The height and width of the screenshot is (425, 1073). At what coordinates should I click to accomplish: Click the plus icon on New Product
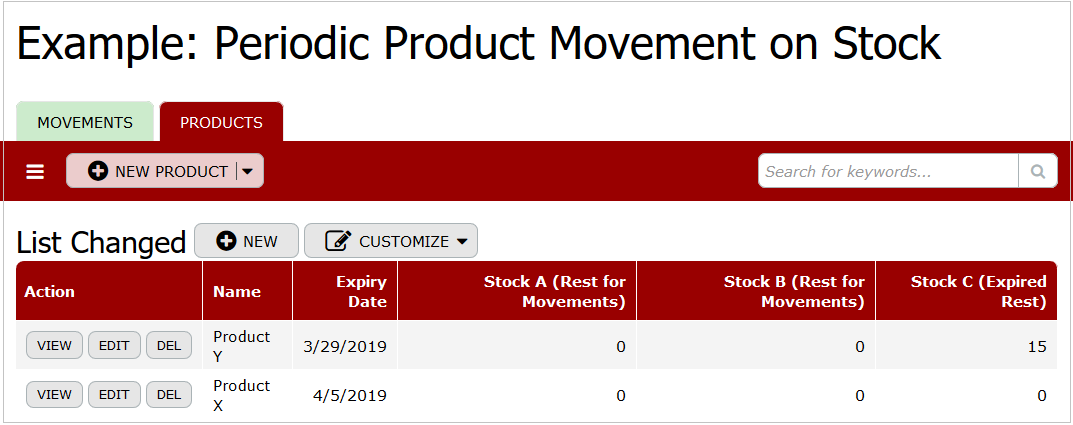pyautogui.click(x=98, y=171)
